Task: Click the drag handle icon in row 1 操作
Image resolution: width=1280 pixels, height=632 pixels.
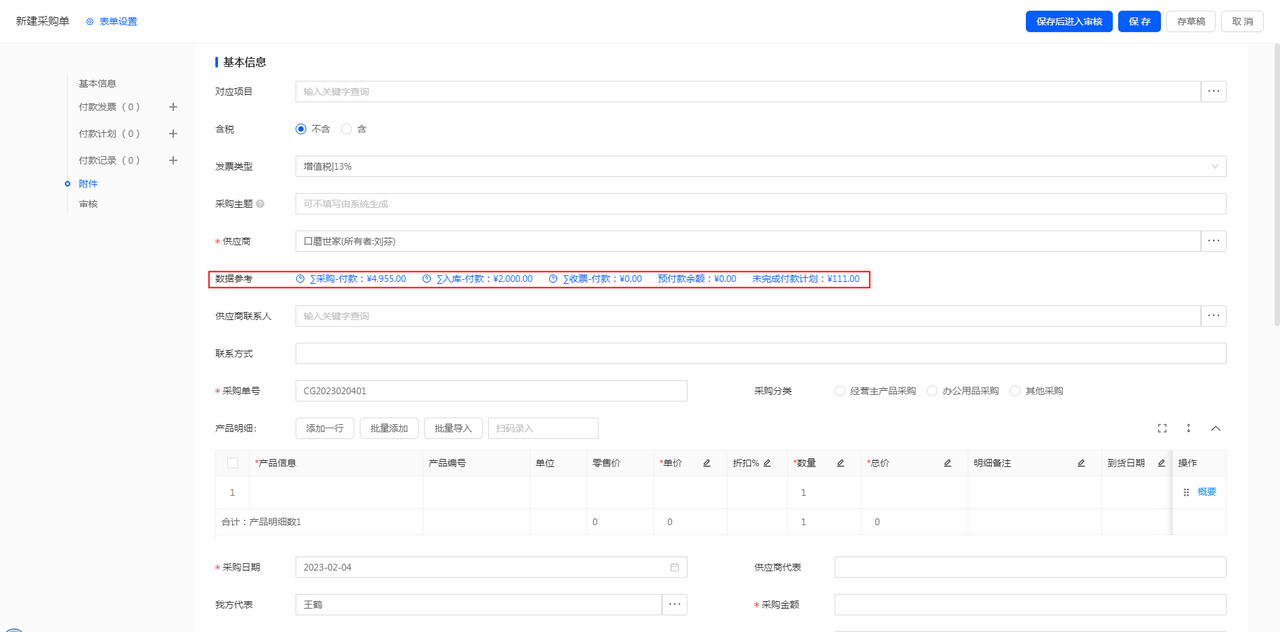Action: click(1186, 492)
